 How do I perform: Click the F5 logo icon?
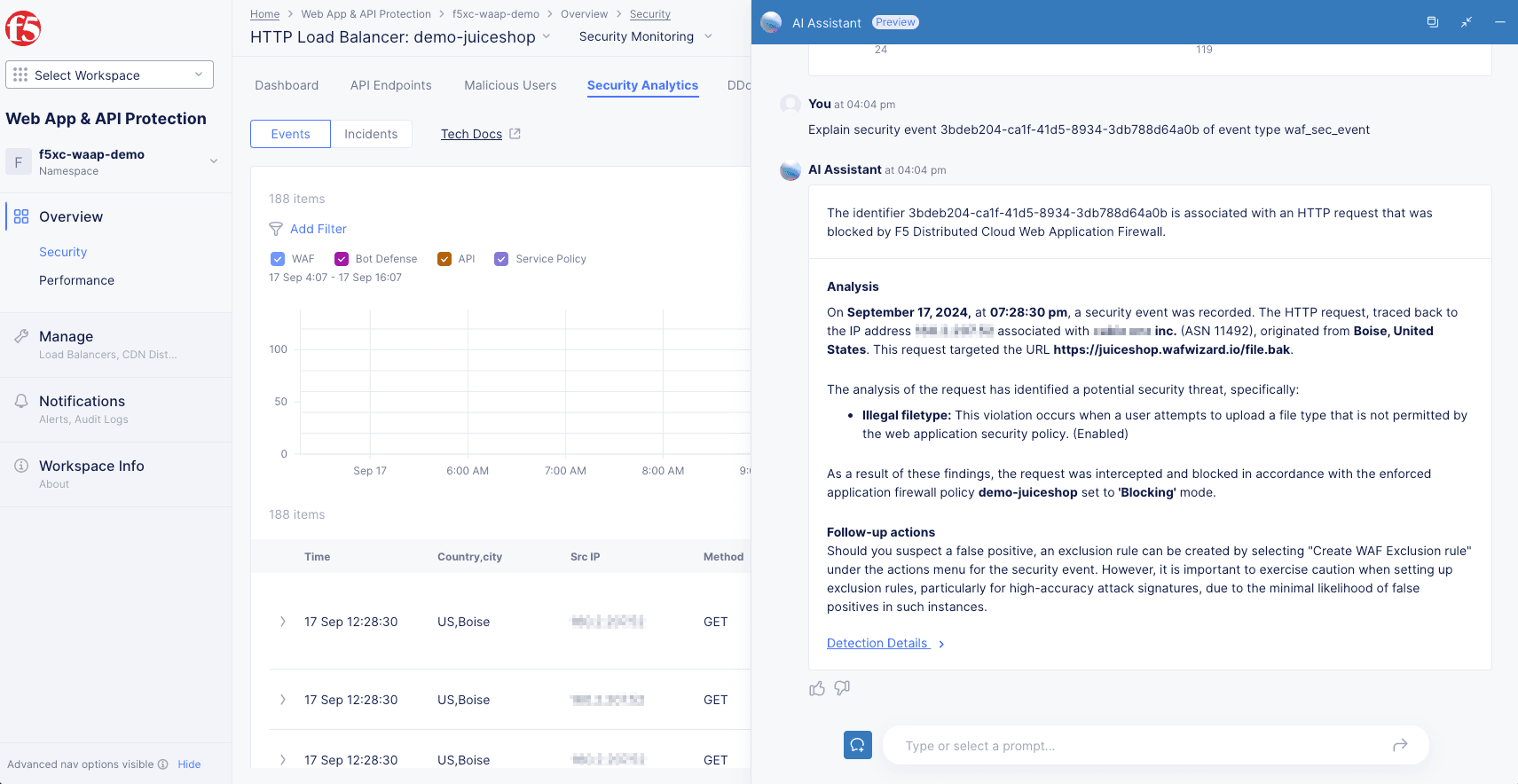[23, 28]
